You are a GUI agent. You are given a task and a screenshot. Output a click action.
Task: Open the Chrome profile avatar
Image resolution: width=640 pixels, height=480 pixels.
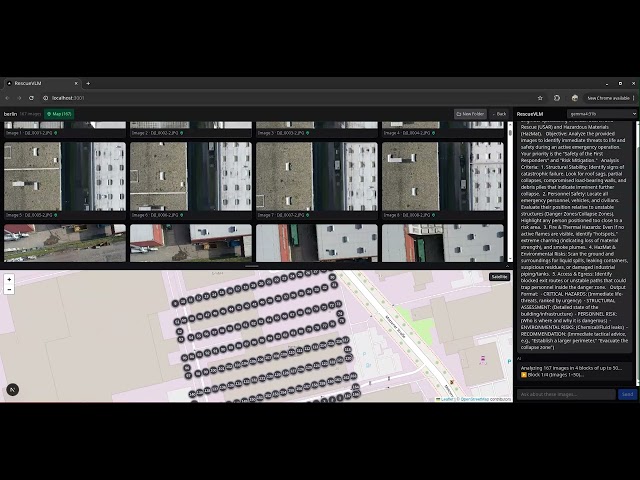[575, 98]
